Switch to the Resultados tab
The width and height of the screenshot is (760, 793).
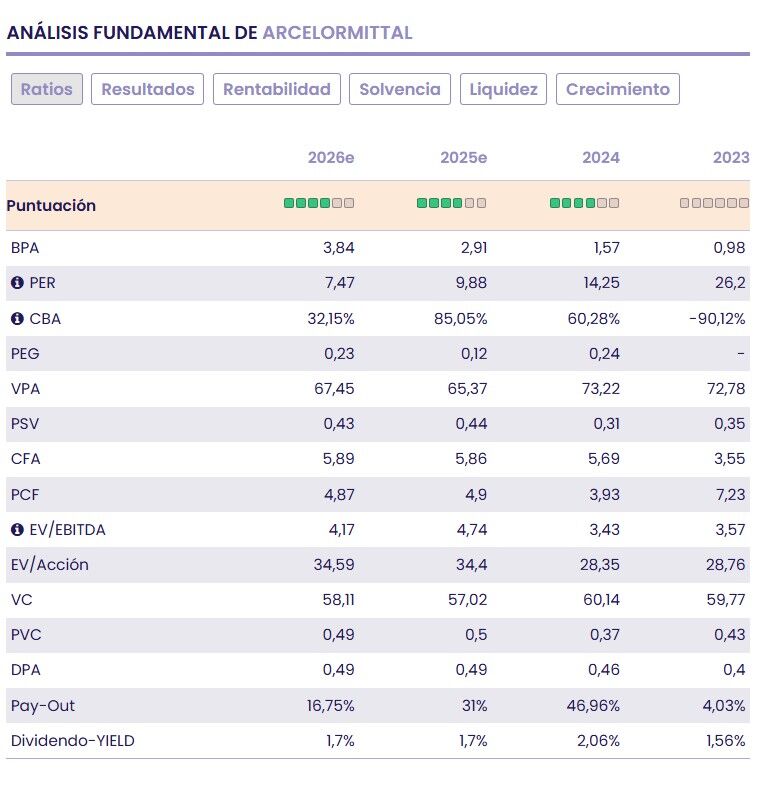click(x=148, y=89)
